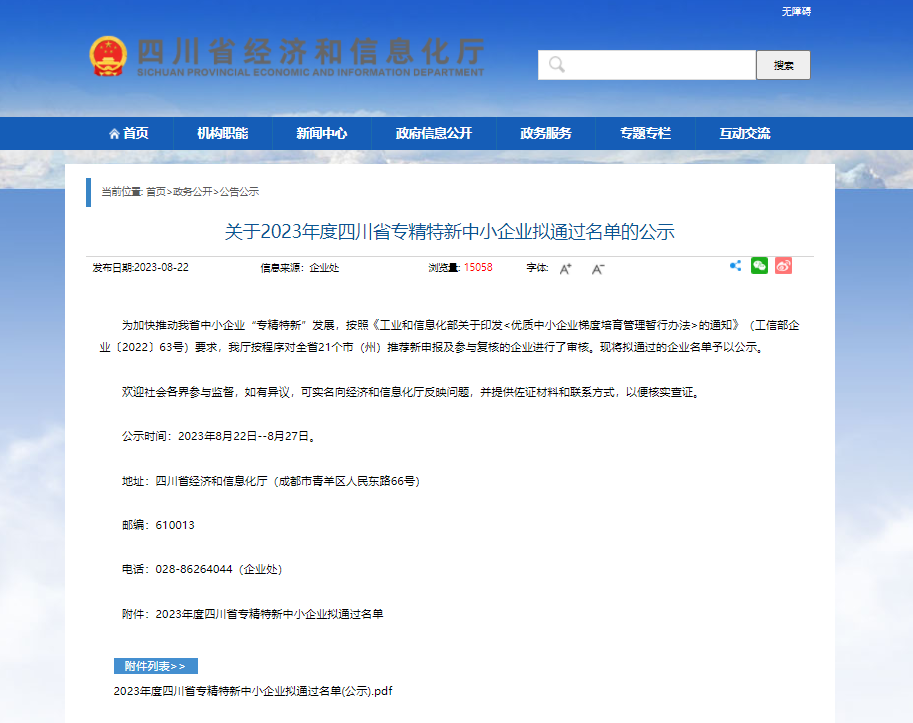Image resolution: width=913 pixels, height=723 pixels.
Task: Share article via Weibo icon
Action: click(x=783, y=266)
